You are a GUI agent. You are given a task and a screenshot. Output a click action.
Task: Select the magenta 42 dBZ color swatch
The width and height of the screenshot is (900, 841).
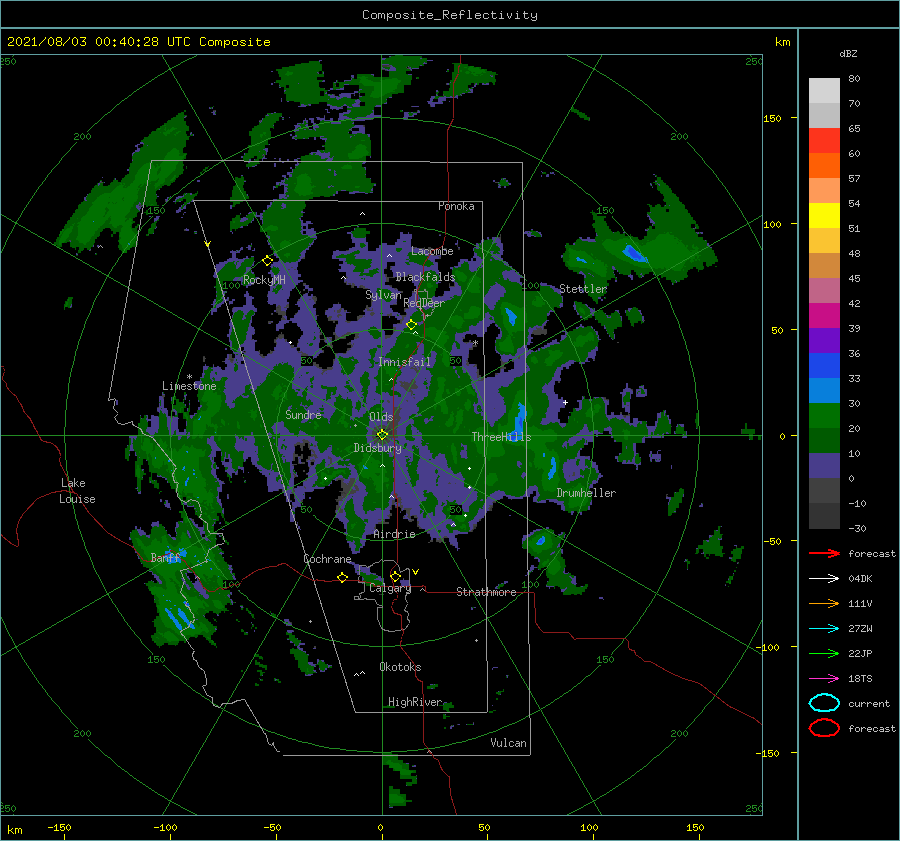824,315
